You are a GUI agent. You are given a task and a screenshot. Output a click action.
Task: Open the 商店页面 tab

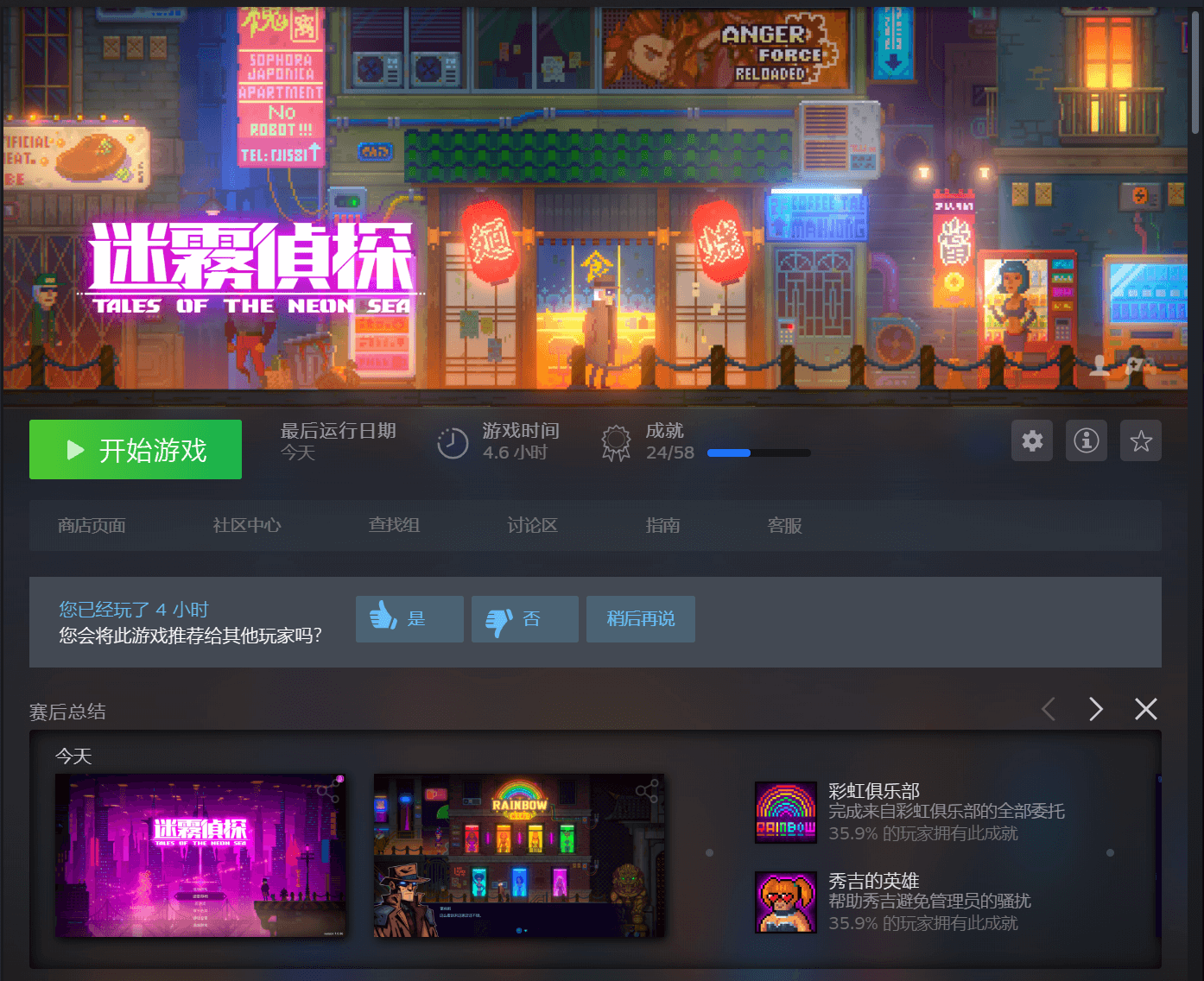point(92,525)
